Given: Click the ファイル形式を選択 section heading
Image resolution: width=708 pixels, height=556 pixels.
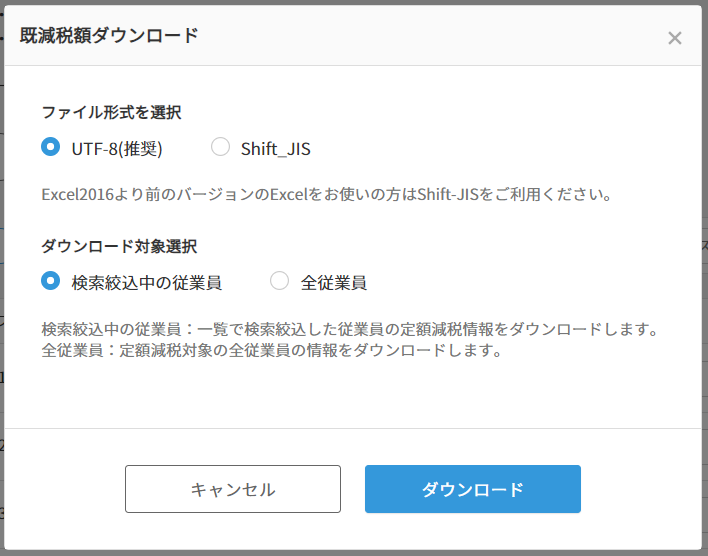Looking at the screenshot, I should point(111,112).
